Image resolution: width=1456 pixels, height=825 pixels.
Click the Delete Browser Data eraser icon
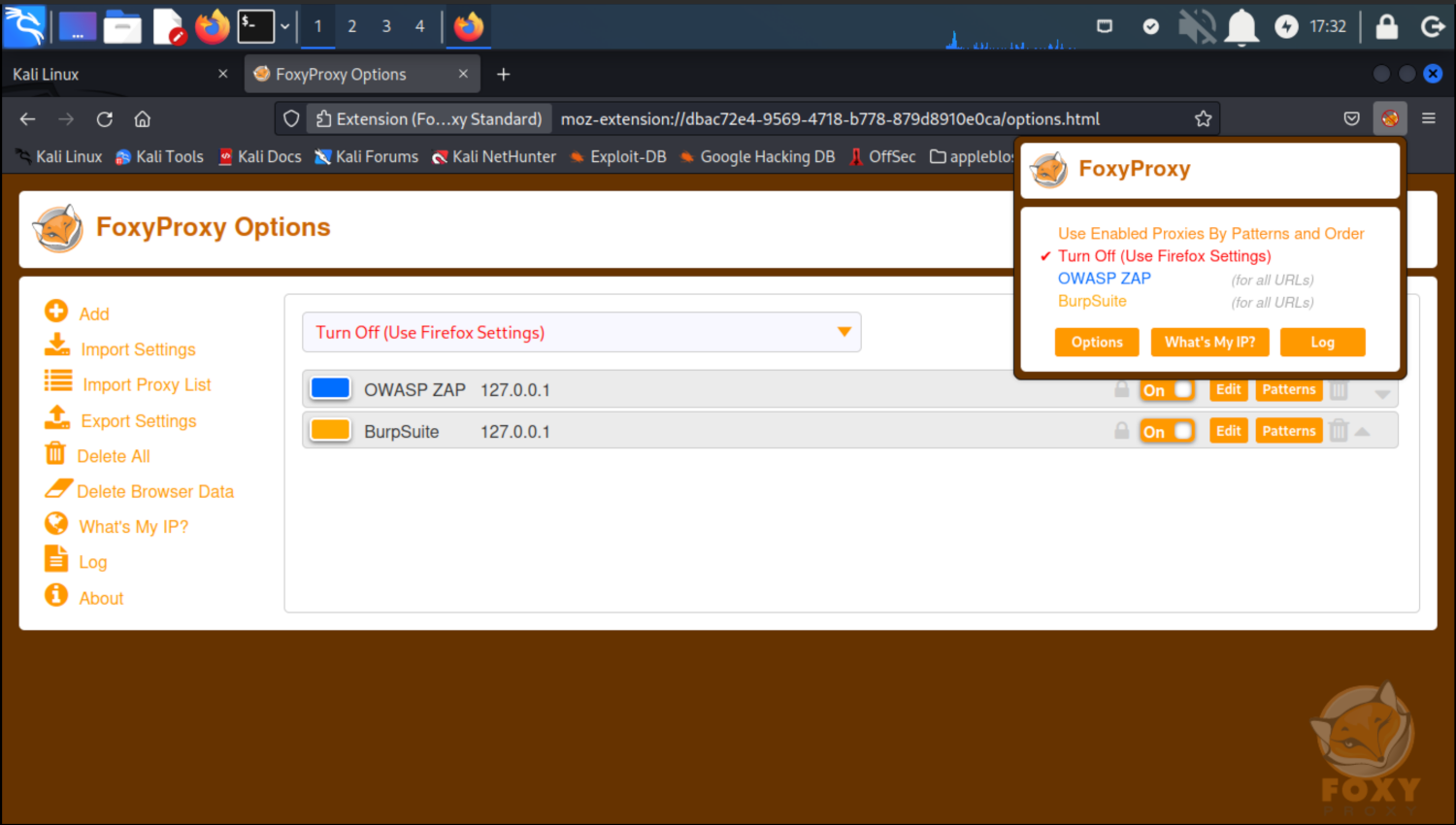click(58, 487)
